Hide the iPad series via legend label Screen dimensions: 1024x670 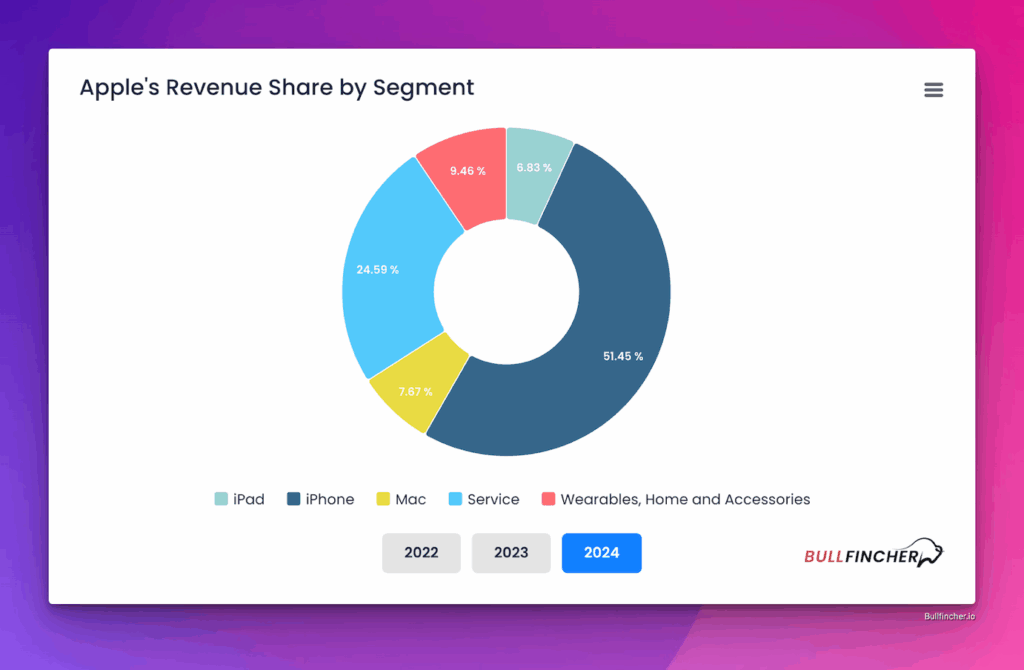[x=249, y=500]
